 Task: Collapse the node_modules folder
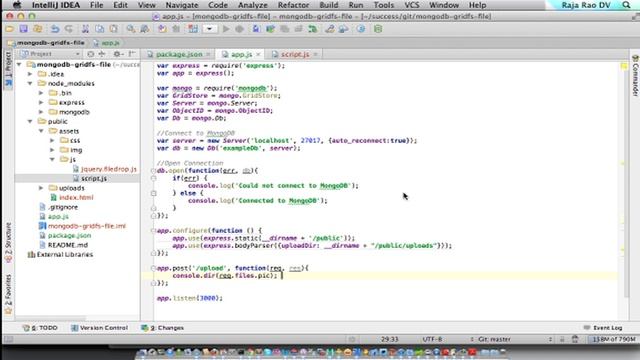click(30, 83)
